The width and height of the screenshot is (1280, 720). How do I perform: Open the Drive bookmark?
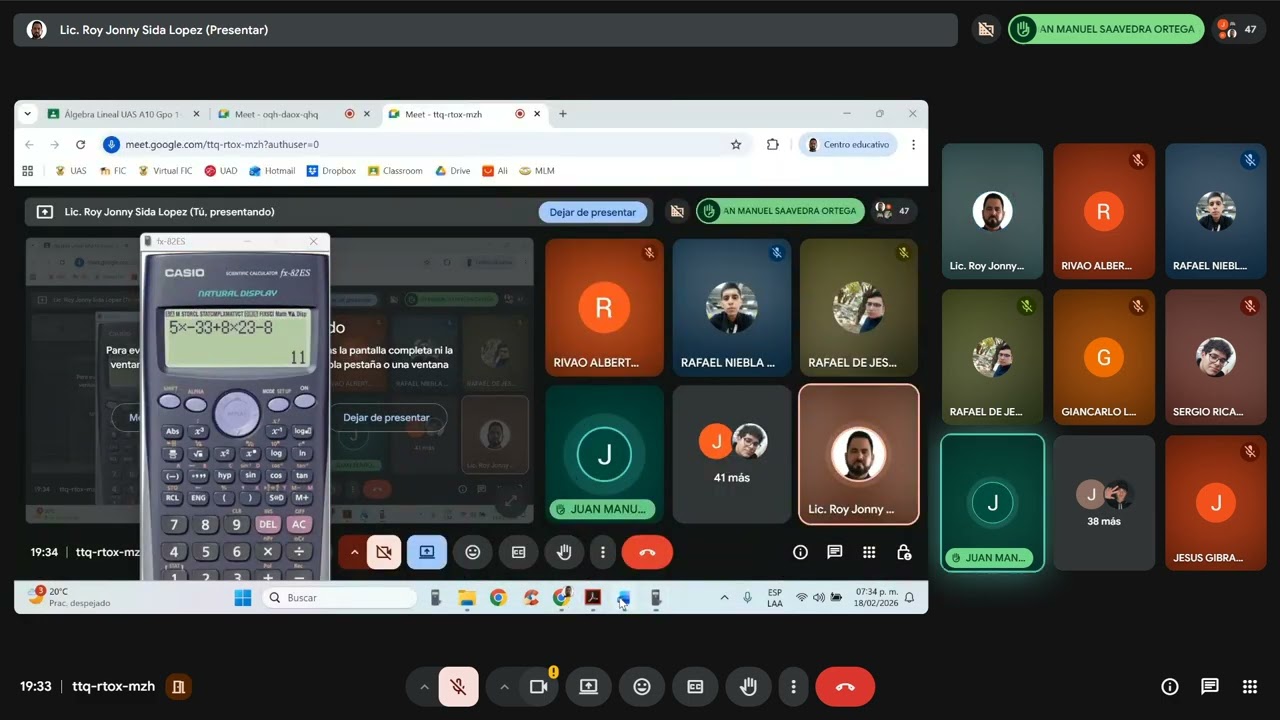coord(453,171)
